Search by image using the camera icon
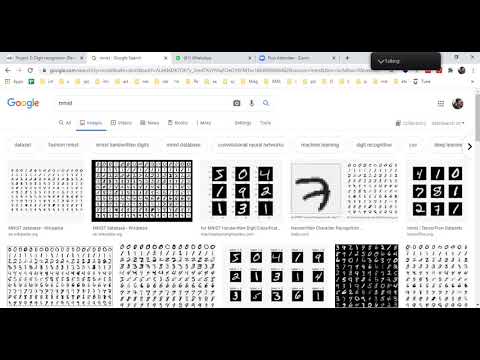The height and width of the screenshot is (360, 480). (x=237, y=103)
